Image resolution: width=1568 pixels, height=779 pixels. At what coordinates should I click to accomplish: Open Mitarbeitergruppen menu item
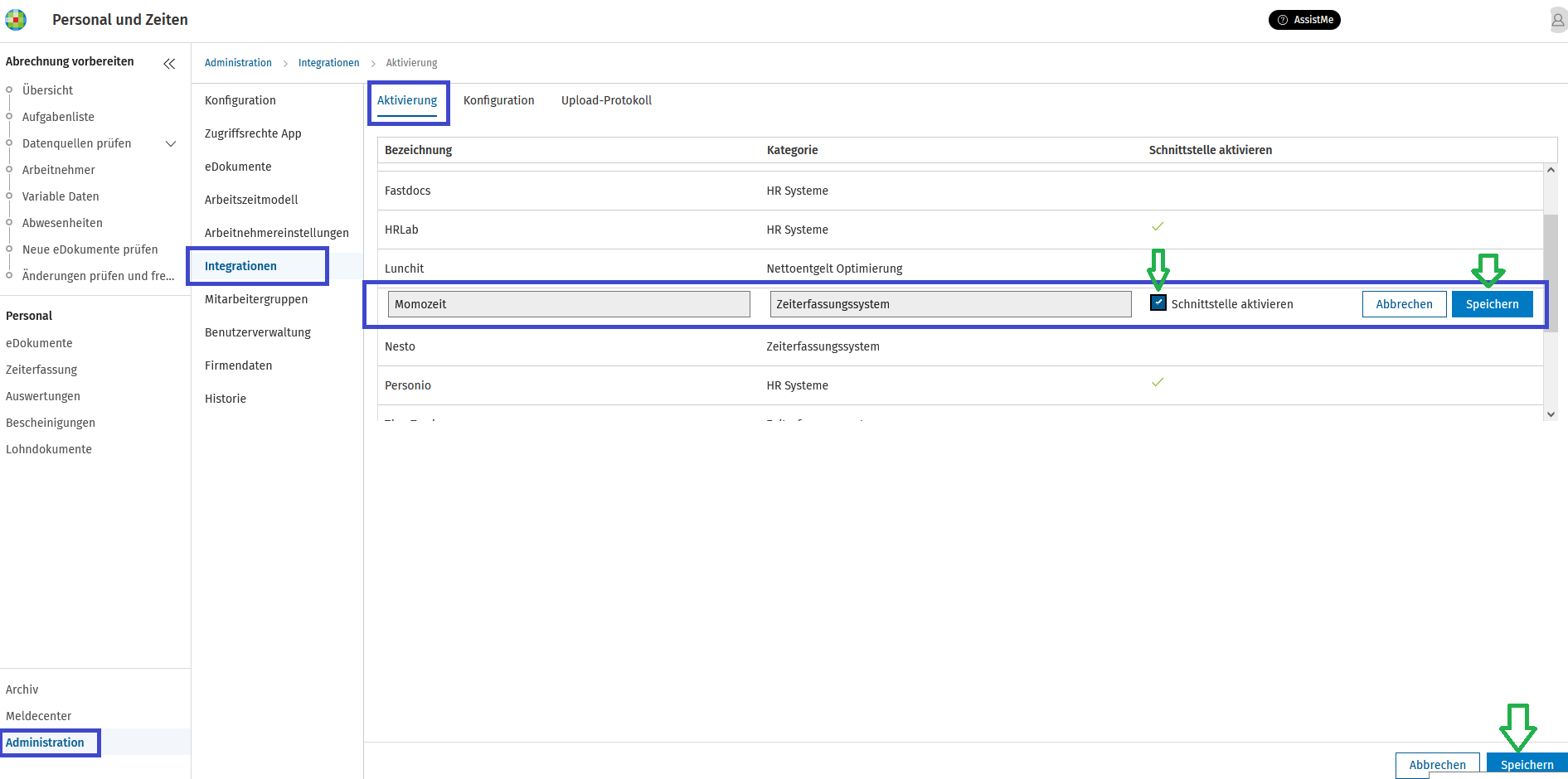pyautogui.click(x=256, y=299)
